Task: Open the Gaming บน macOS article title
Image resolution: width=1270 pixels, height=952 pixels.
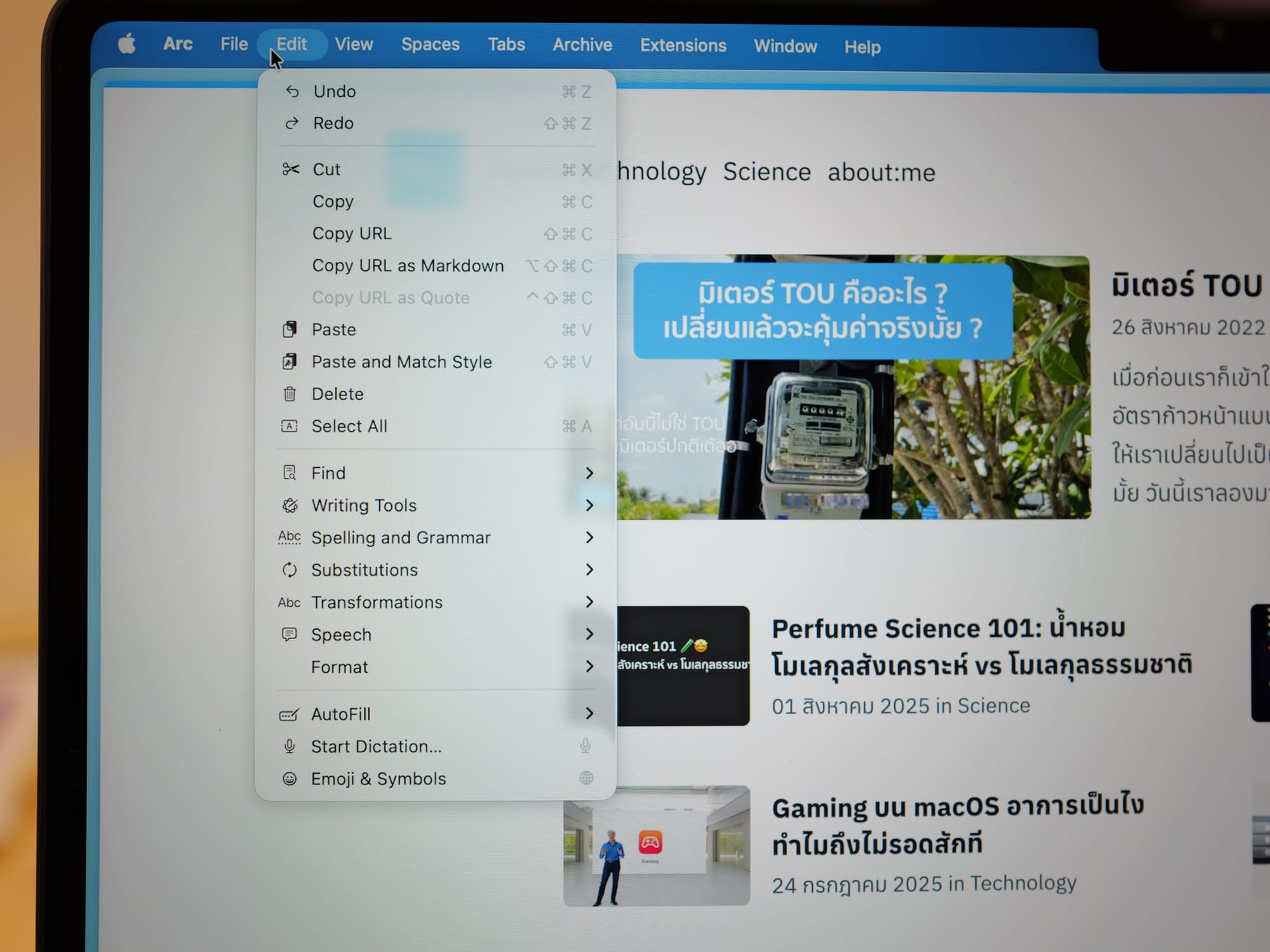Action: pos(958,826)
